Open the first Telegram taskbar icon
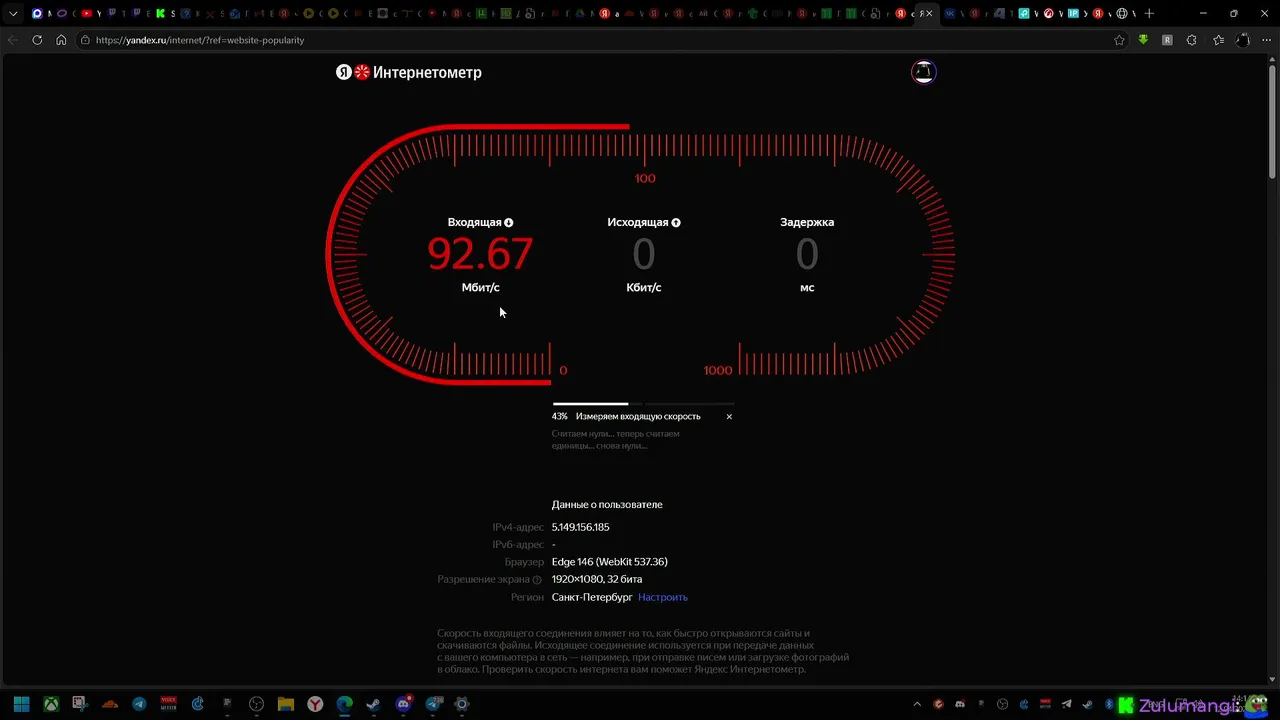The width and height of the screenshot is (1280, 720). click(x=139, y=704)
